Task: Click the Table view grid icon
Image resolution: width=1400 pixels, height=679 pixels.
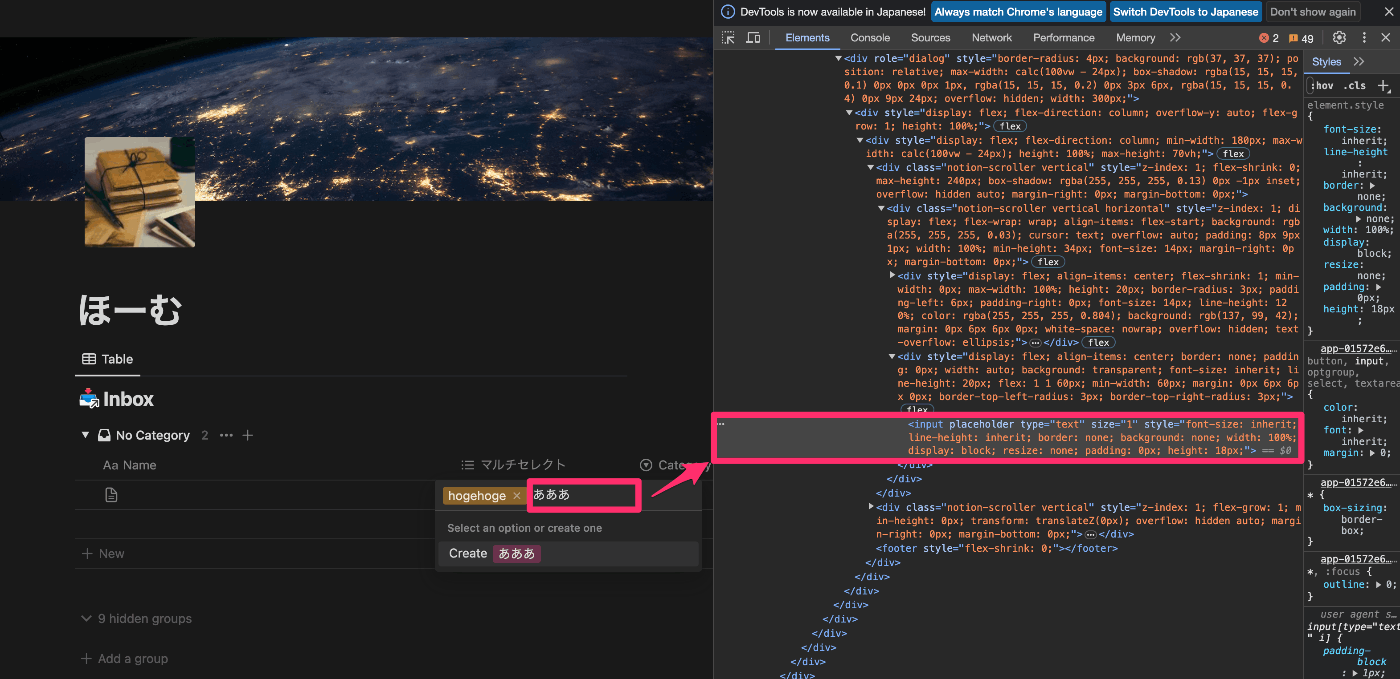Action: tap(89, 359)
